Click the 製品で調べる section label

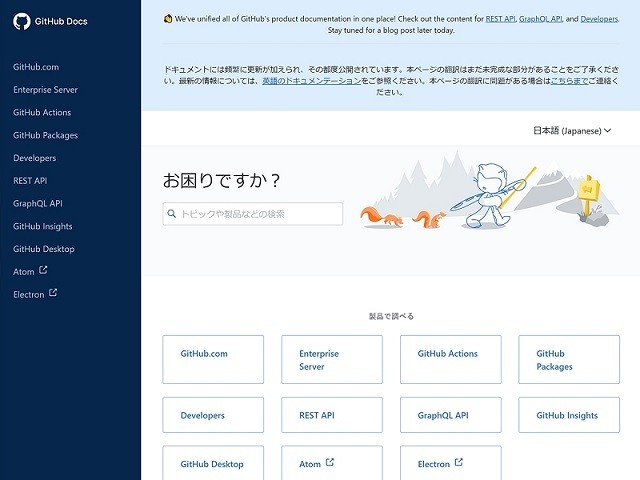tap(391, 316)
